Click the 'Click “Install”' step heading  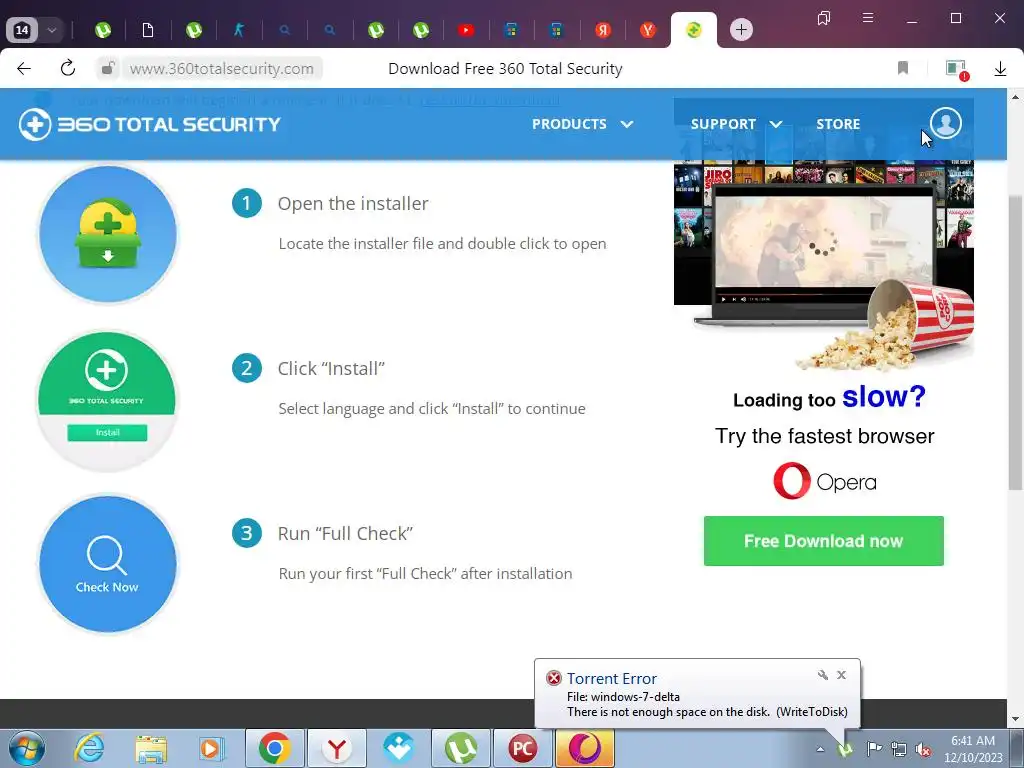pos(331,369)
